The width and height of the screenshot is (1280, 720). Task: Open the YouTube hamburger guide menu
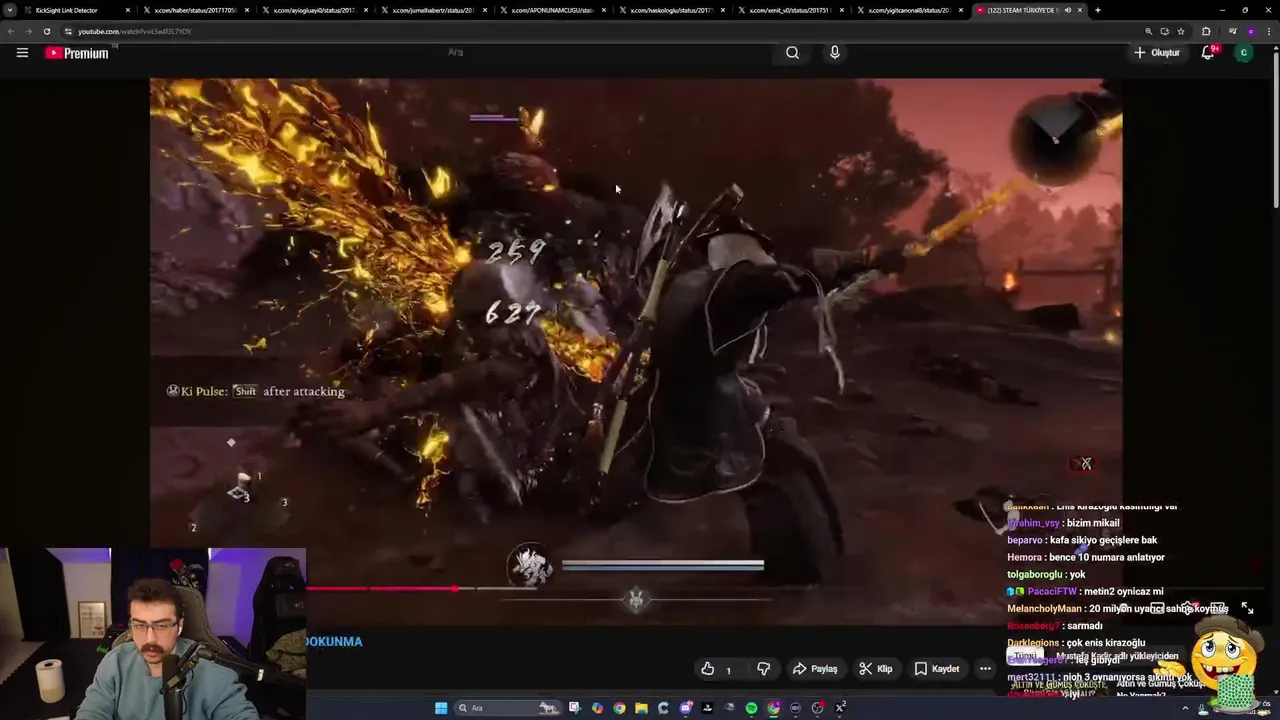22,53
